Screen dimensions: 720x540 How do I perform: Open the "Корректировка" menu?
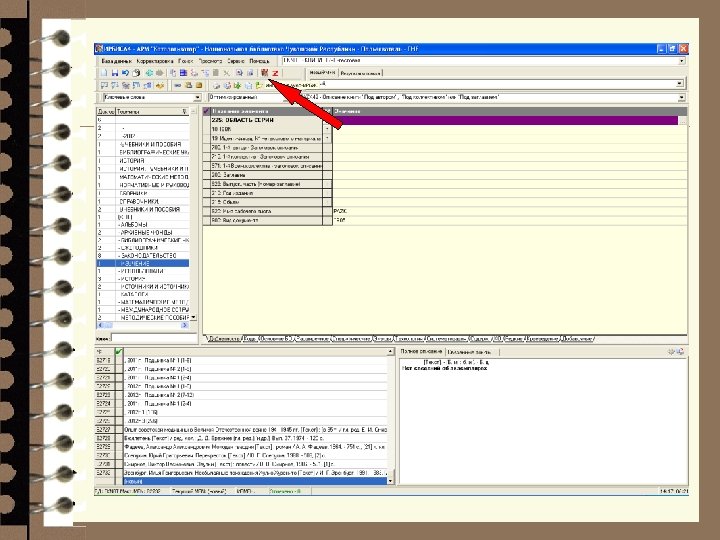[155, 61]
